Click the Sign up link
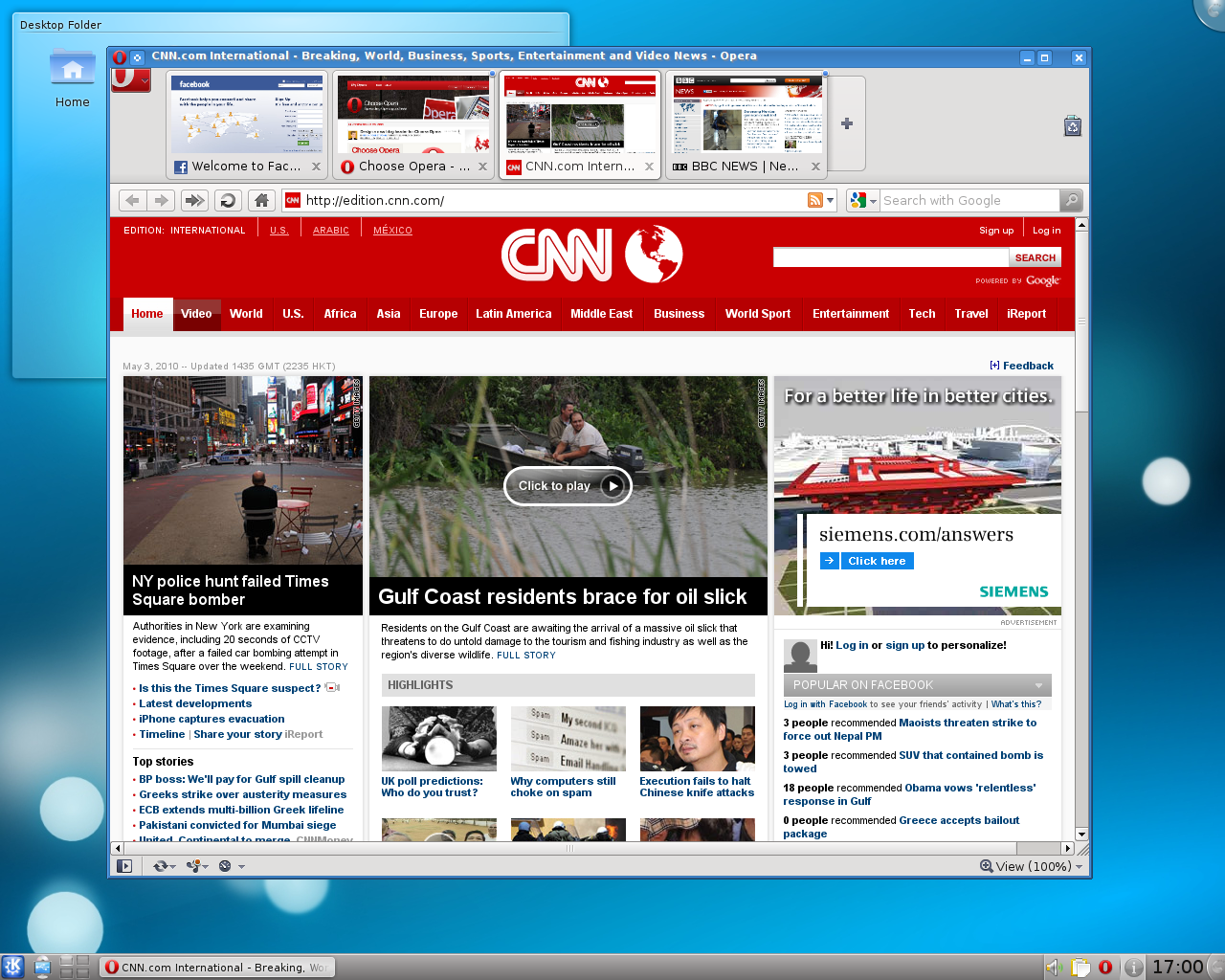This screenshot has height=980, width=1225. [x=996, y=231]
